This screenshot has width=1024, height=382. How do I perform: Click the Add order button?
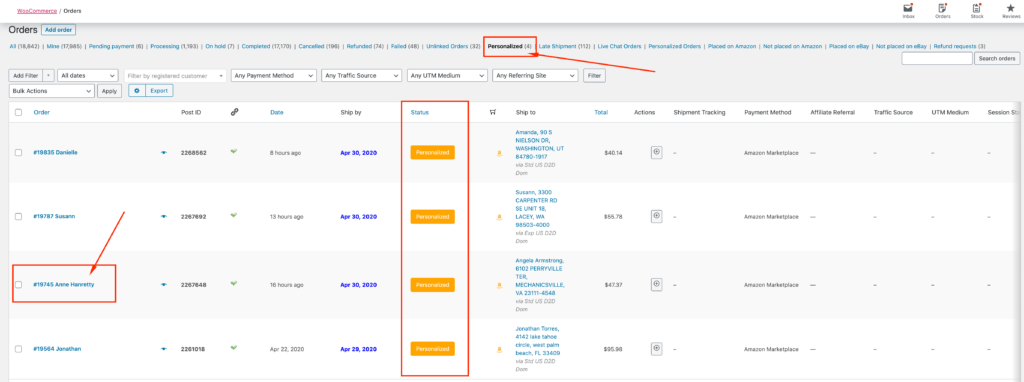59,30
